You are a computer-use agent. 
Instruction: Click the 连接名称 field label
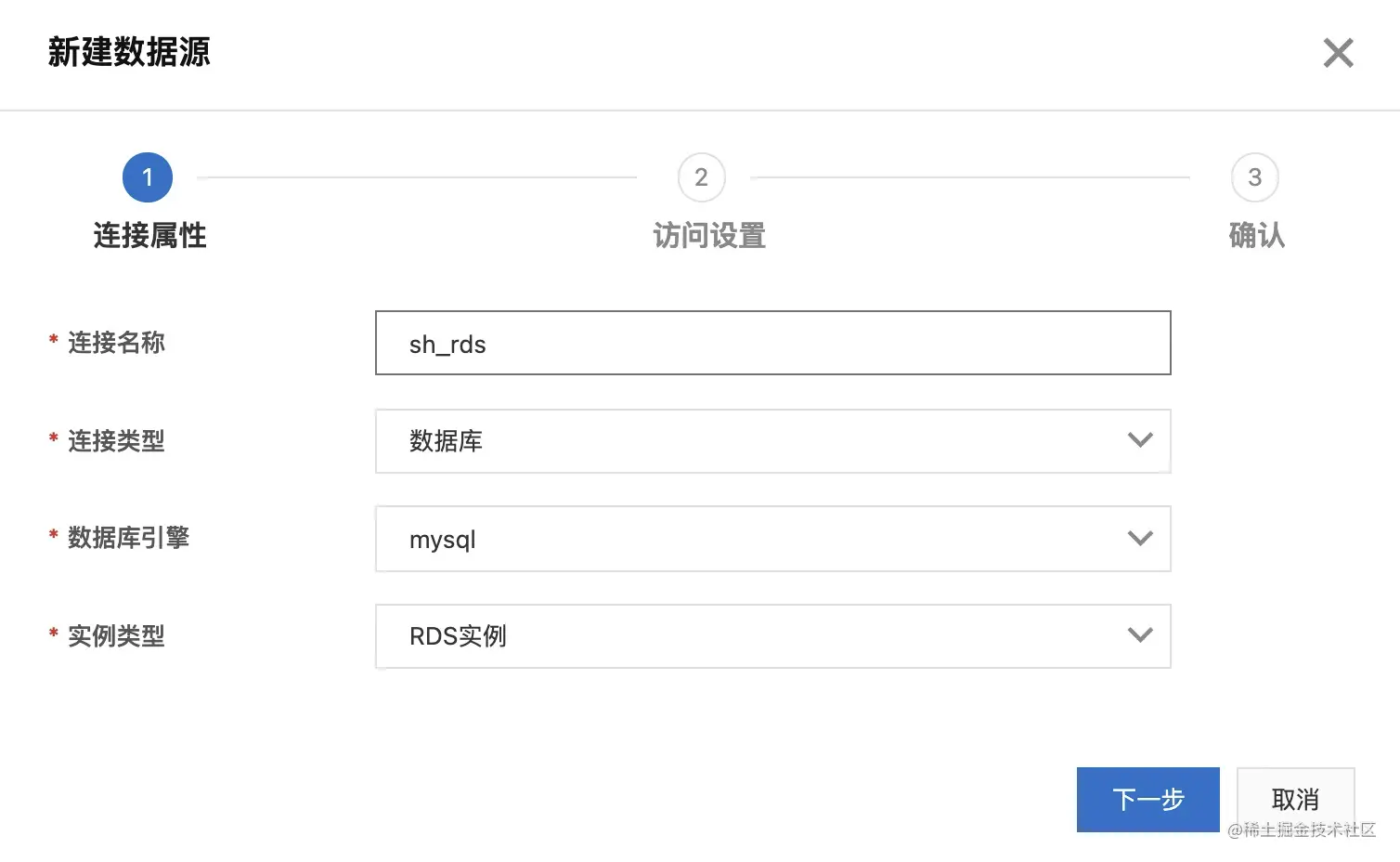pos(116,343)
